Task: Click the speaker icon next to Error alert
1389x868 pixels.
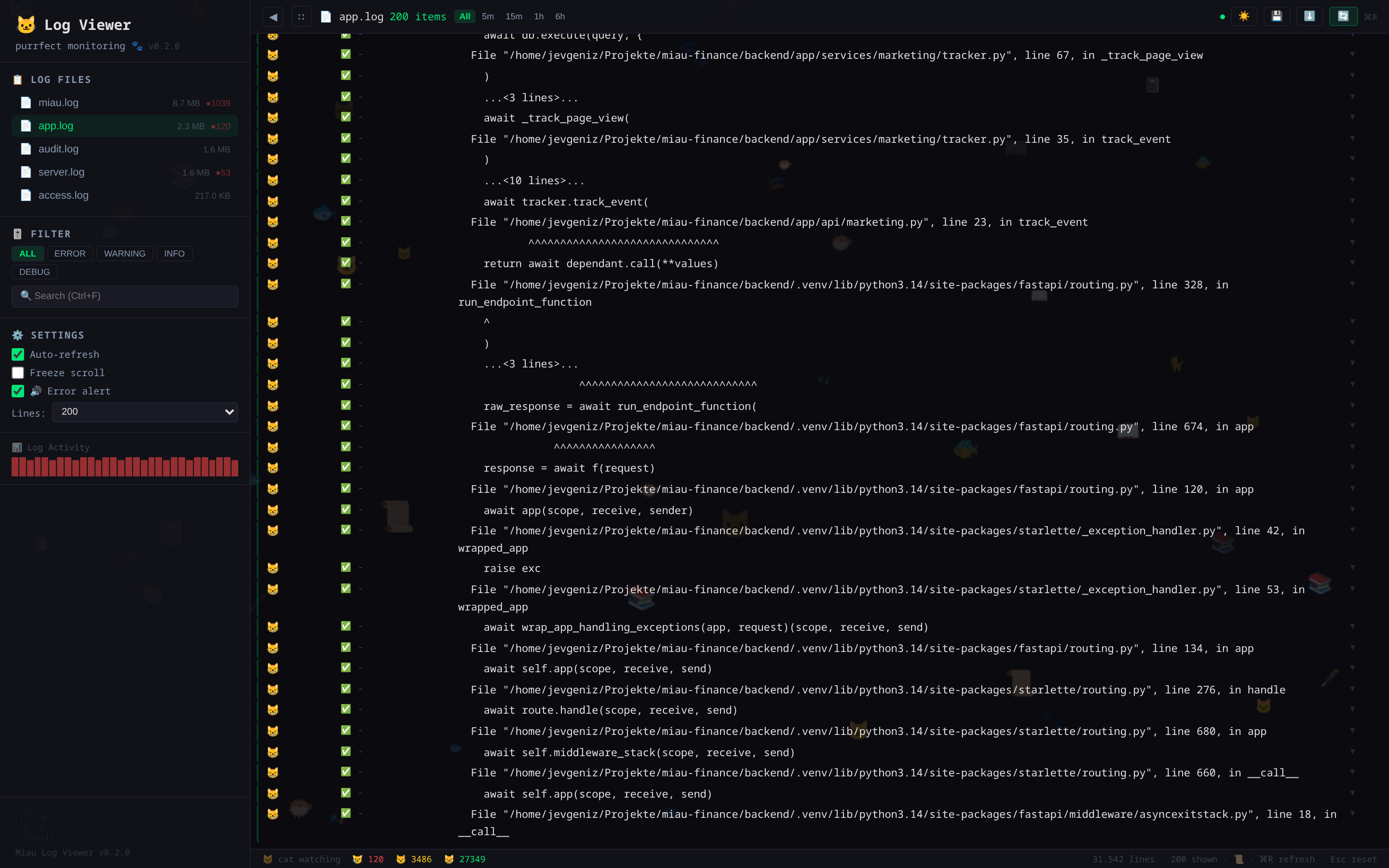Action: click(x=36, y=391)
